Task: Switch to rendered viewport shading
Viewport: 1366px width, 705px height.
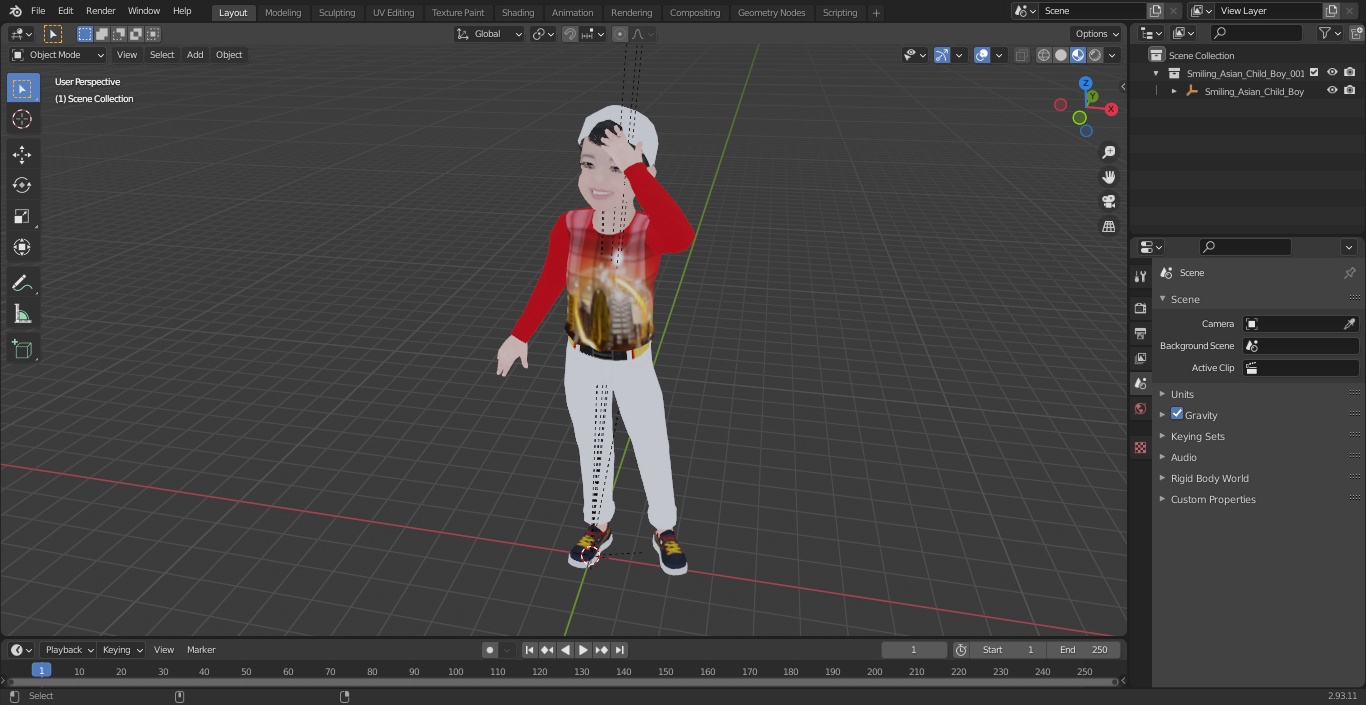Action: pyautogui.click(x=1095, y=55)
